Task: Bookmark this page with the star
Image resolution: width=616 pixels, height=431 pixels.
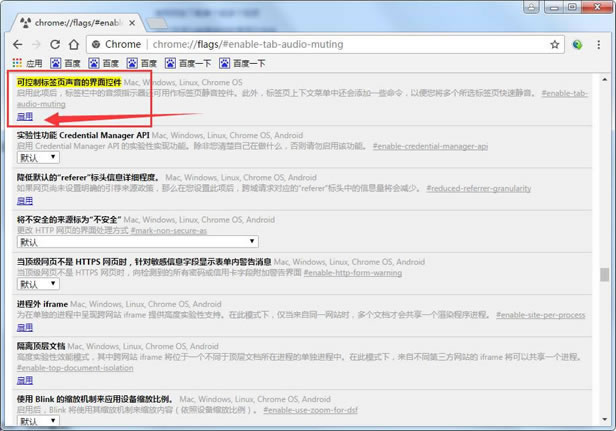Action: (x=555, y=45)
